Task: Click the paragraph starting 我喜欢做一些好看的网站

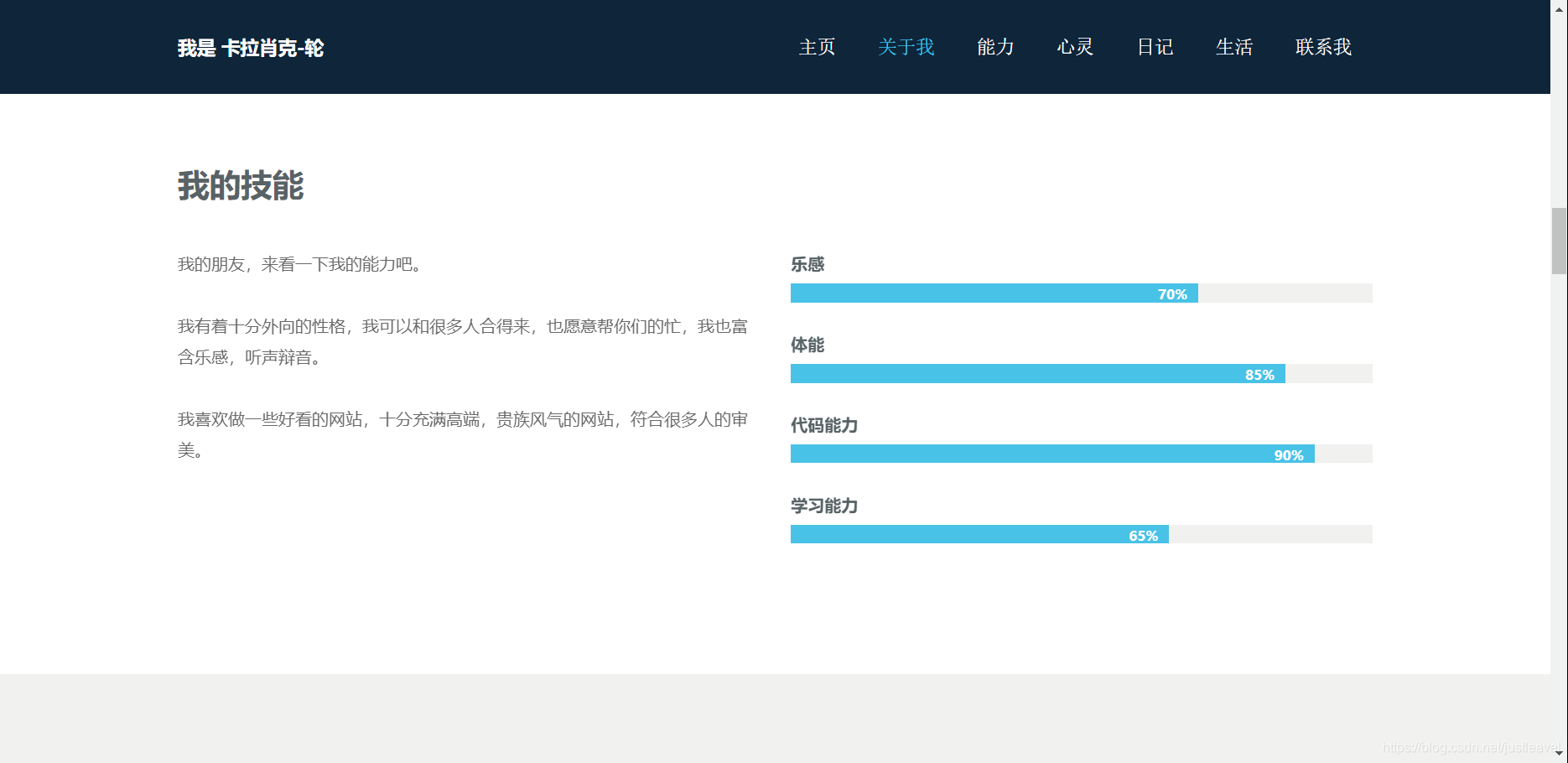Action: coord(463,434)
